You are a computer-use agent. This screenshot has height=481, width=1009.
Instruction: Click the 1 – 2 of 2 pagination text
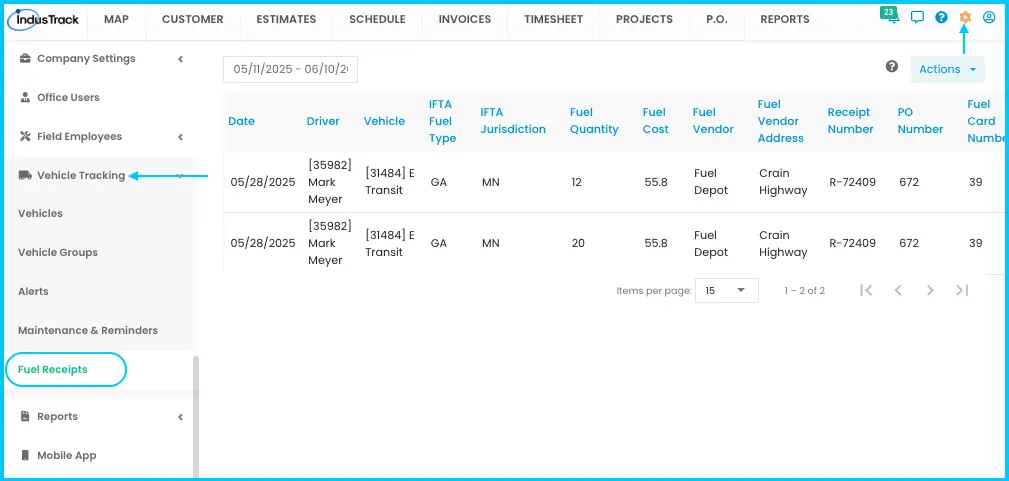click(x=804, y=291)
